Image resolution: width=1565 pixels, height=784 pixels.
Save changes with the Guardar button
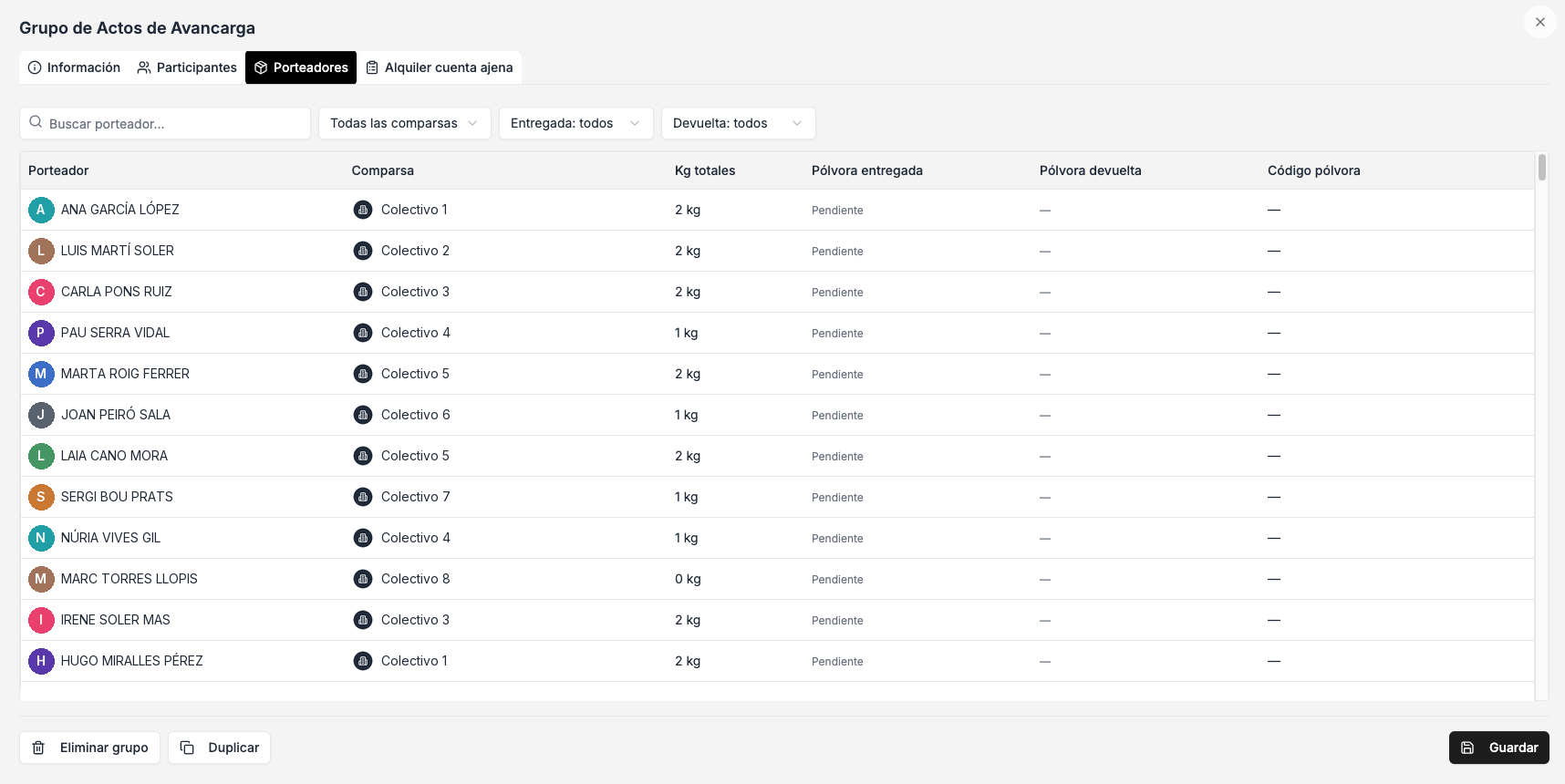pos(1499,748)
